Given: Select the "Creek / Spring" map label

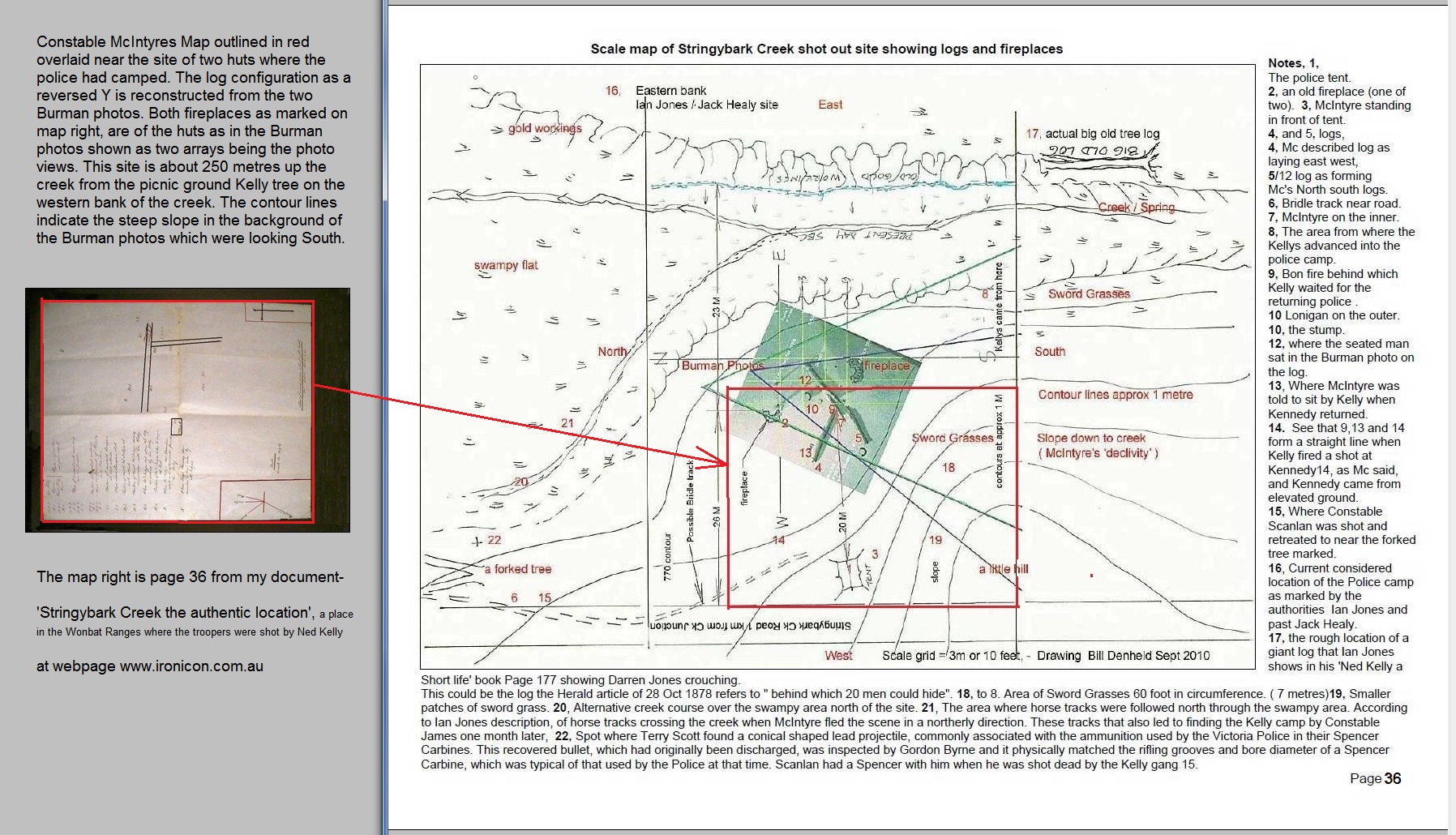Looking at the screenshot, I should point(1136,208).
